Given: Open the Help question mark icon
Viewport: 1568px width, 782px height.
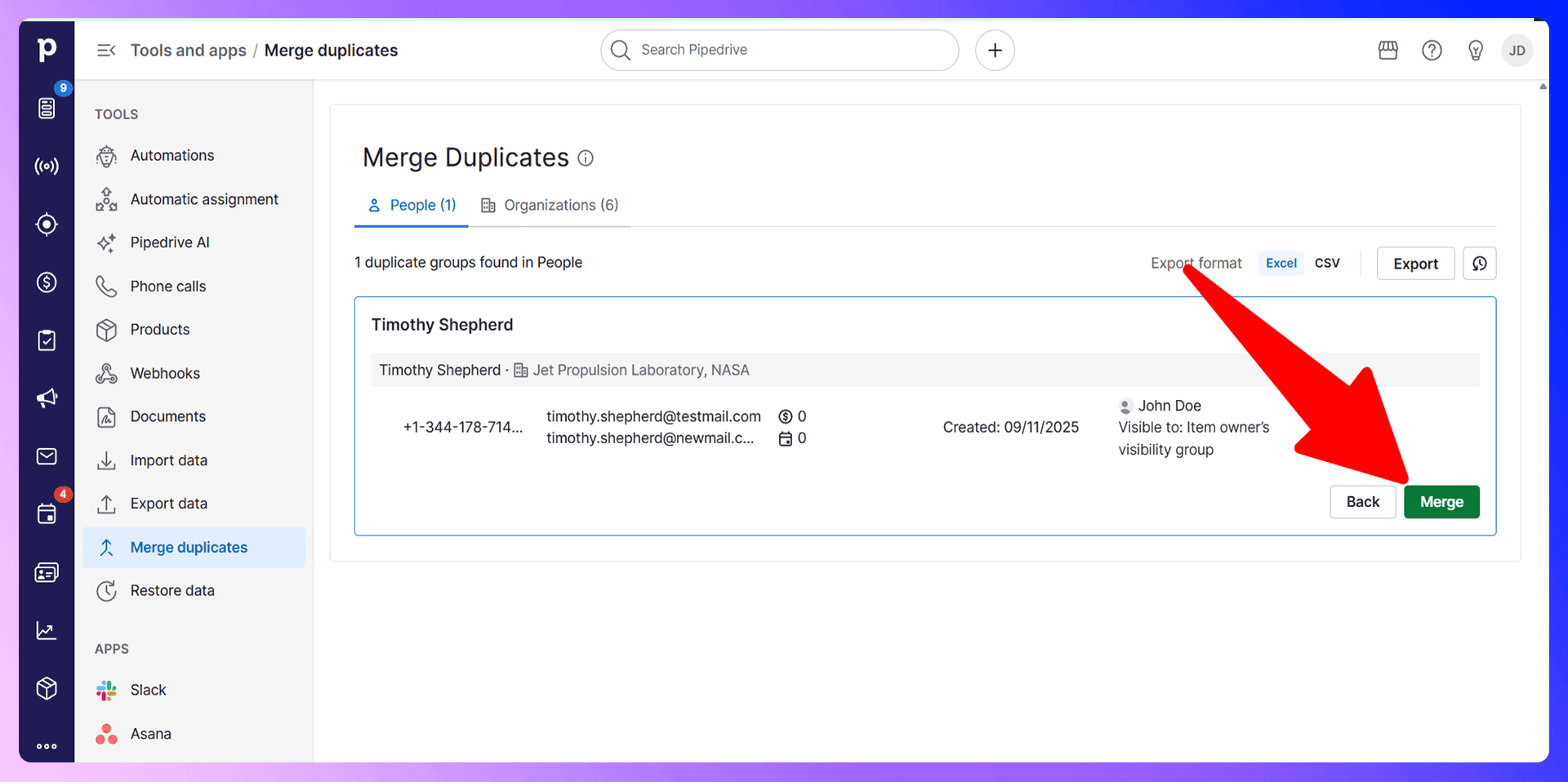Looking at the screenshot, I should (1432, 51).
